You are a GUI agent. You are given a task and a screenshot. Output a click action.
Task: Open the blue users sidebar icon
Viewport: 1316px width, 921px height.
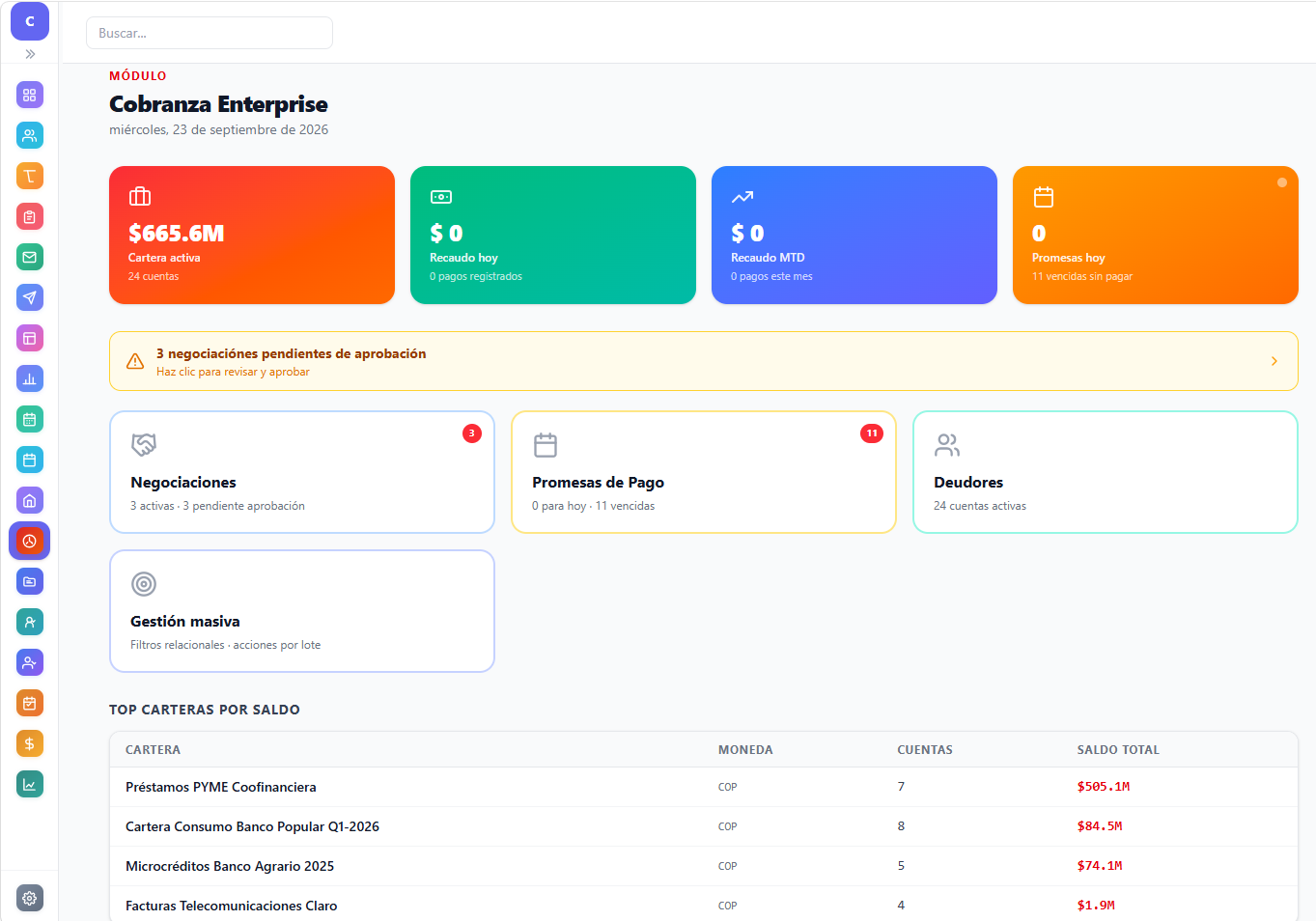coord(29,135)
